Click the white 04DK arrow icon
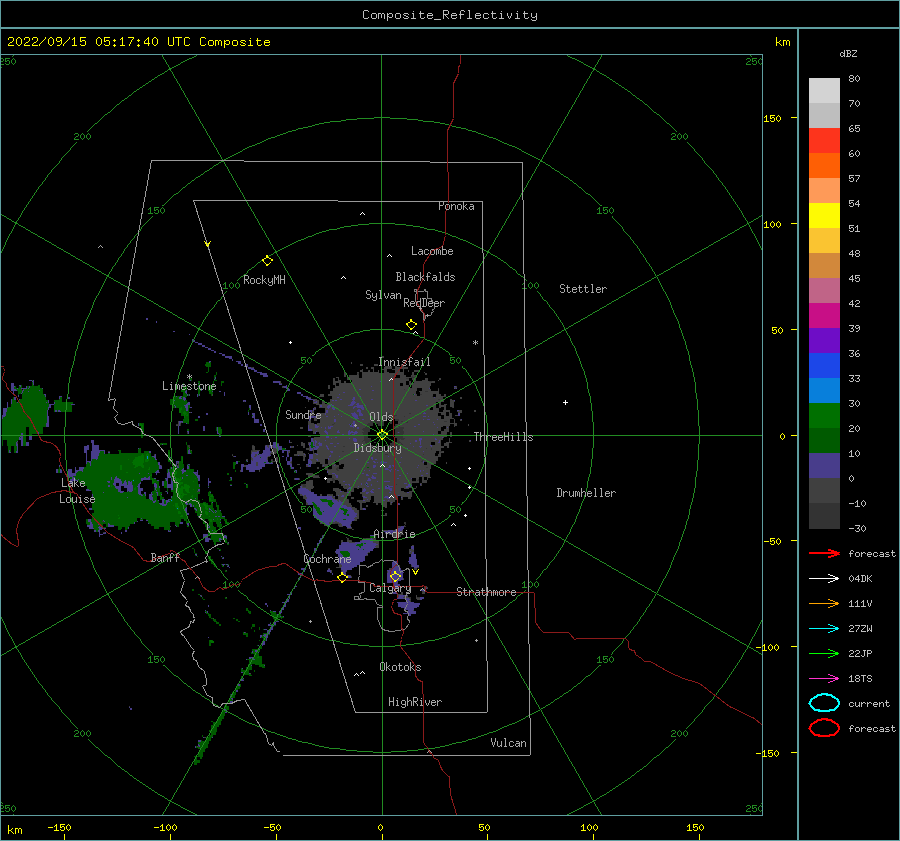The height and width of the screenshot is (841, 900). pyautogui.click(x=824, y=578)
